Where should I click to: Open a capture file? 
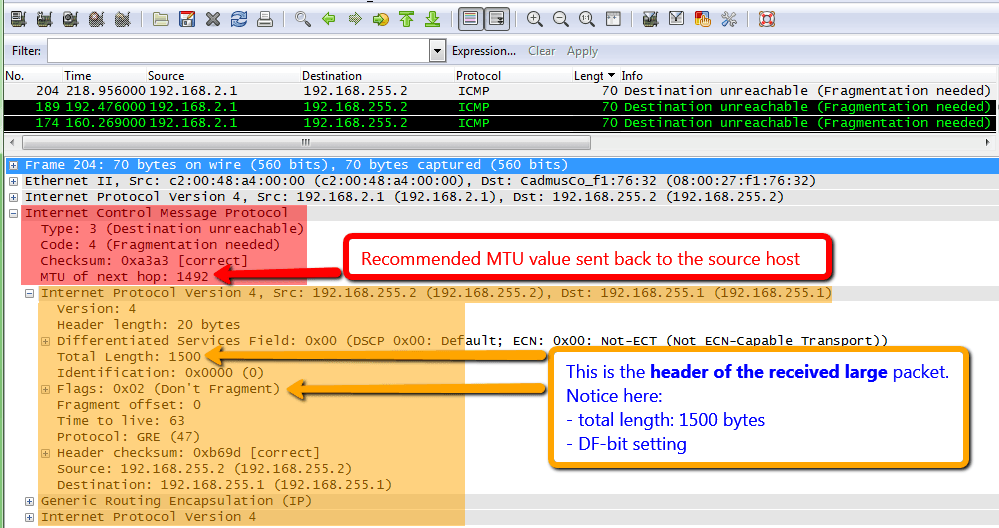pos(161,19)
